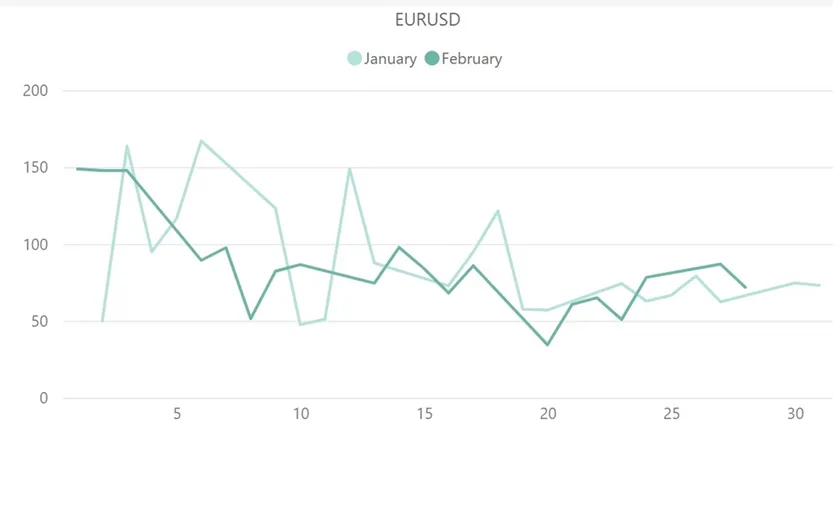The height and width of the screenshot is (505, 840).
Task: Click the x-axis label 10
Action: tap(300, 414)
